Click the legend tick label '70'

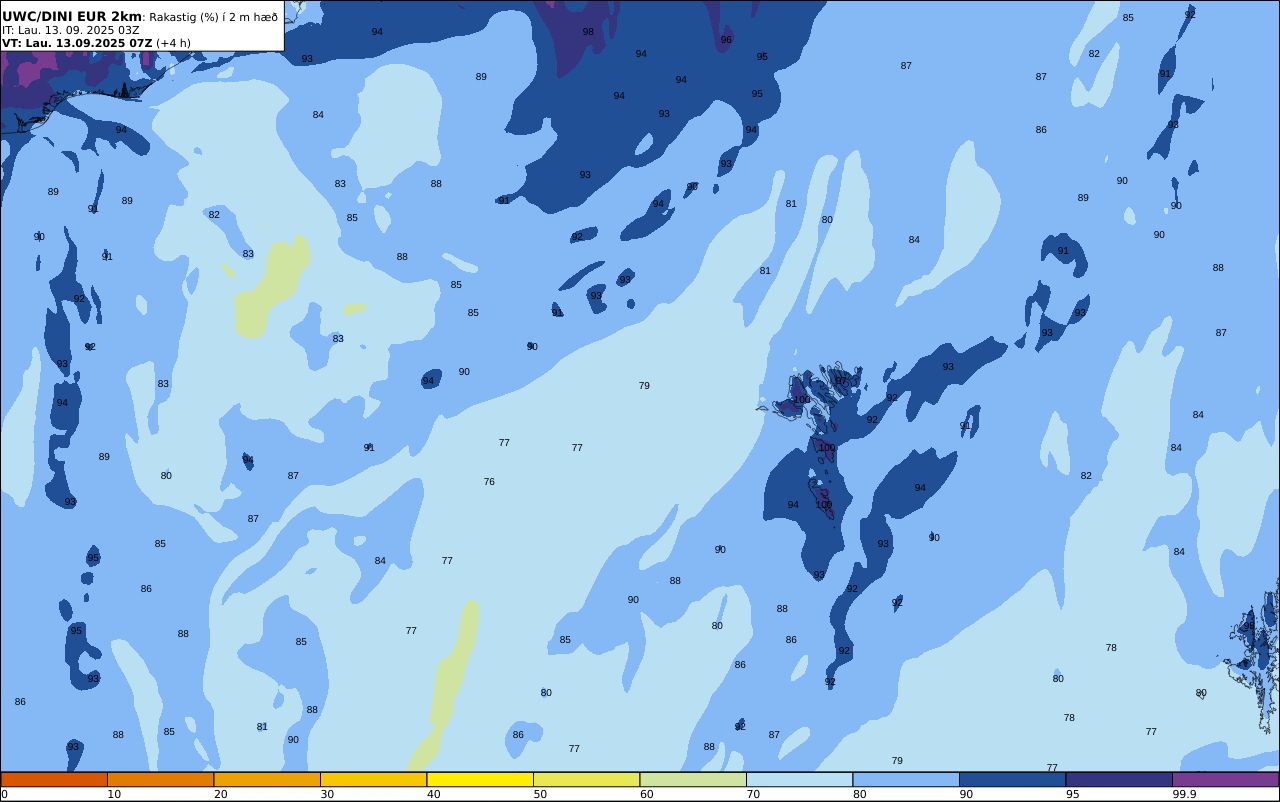[x=753, y=794]
